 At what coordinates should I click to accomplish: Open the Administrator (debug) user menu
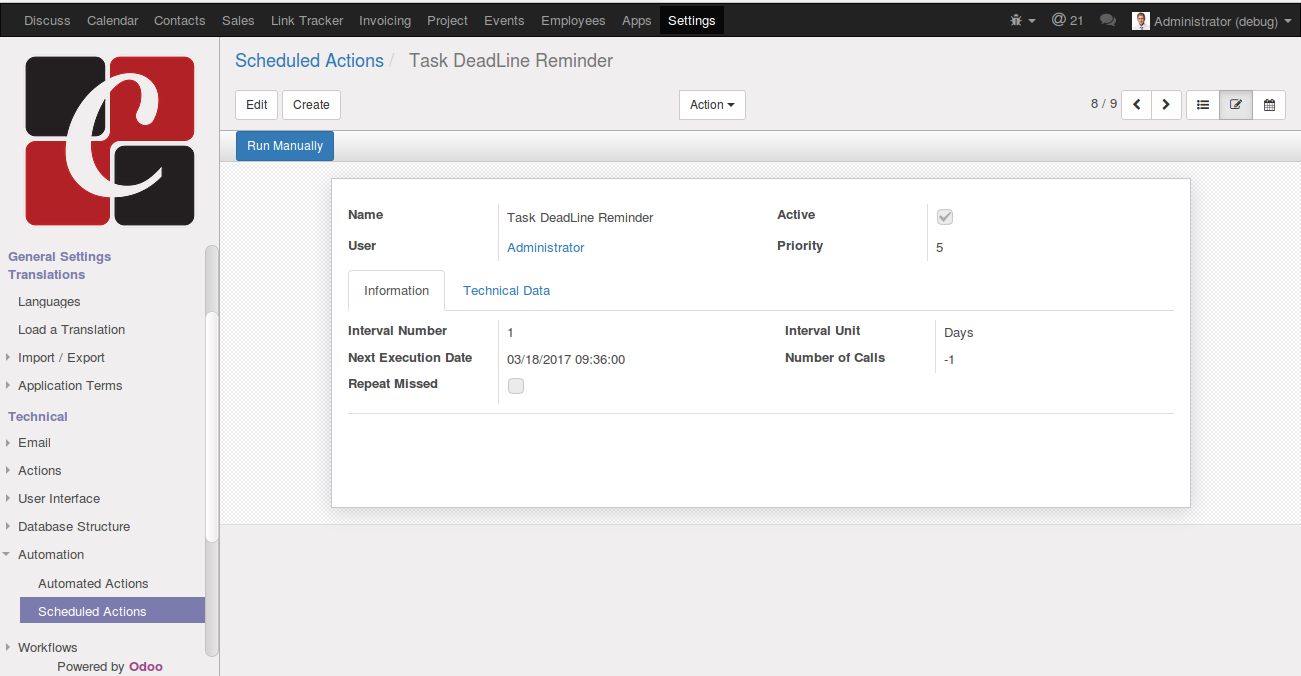1212,21
